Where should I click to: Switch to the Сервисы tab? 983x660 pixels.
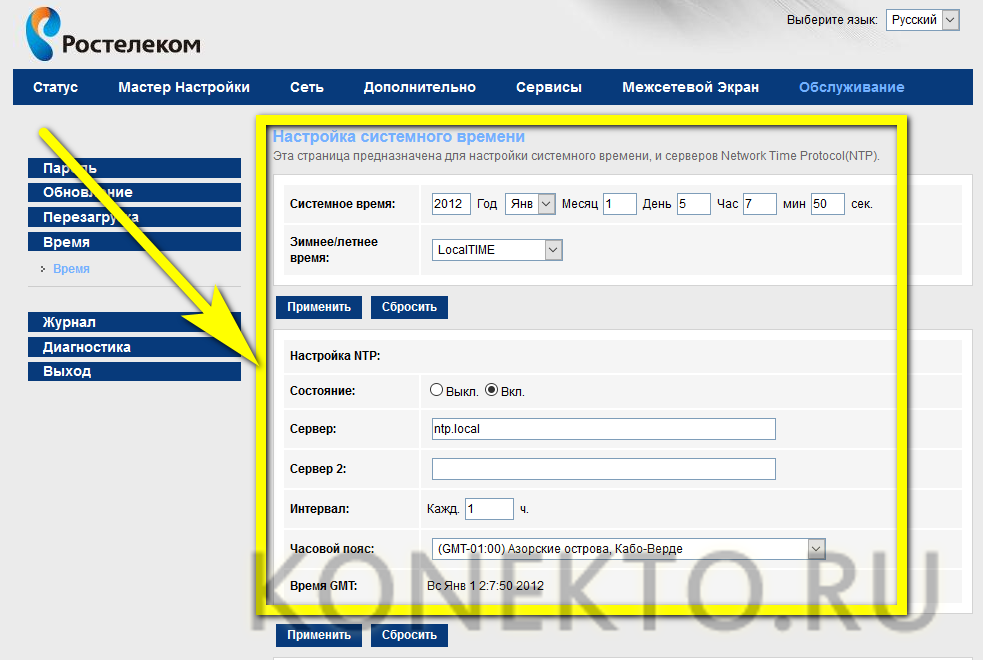tap(549, 87)
